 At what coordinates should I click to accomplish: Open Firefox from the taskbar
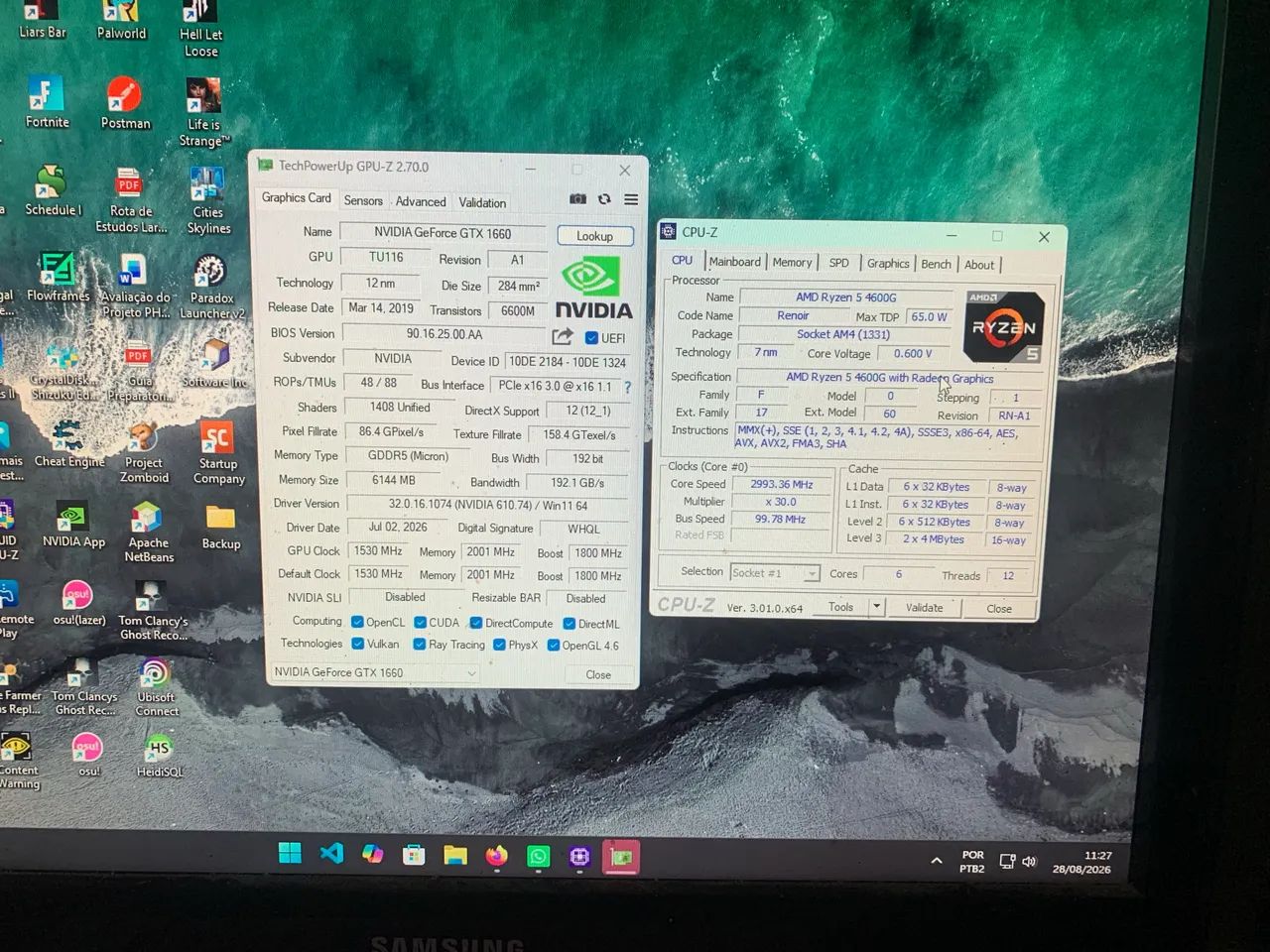click(x=496, y=855)
